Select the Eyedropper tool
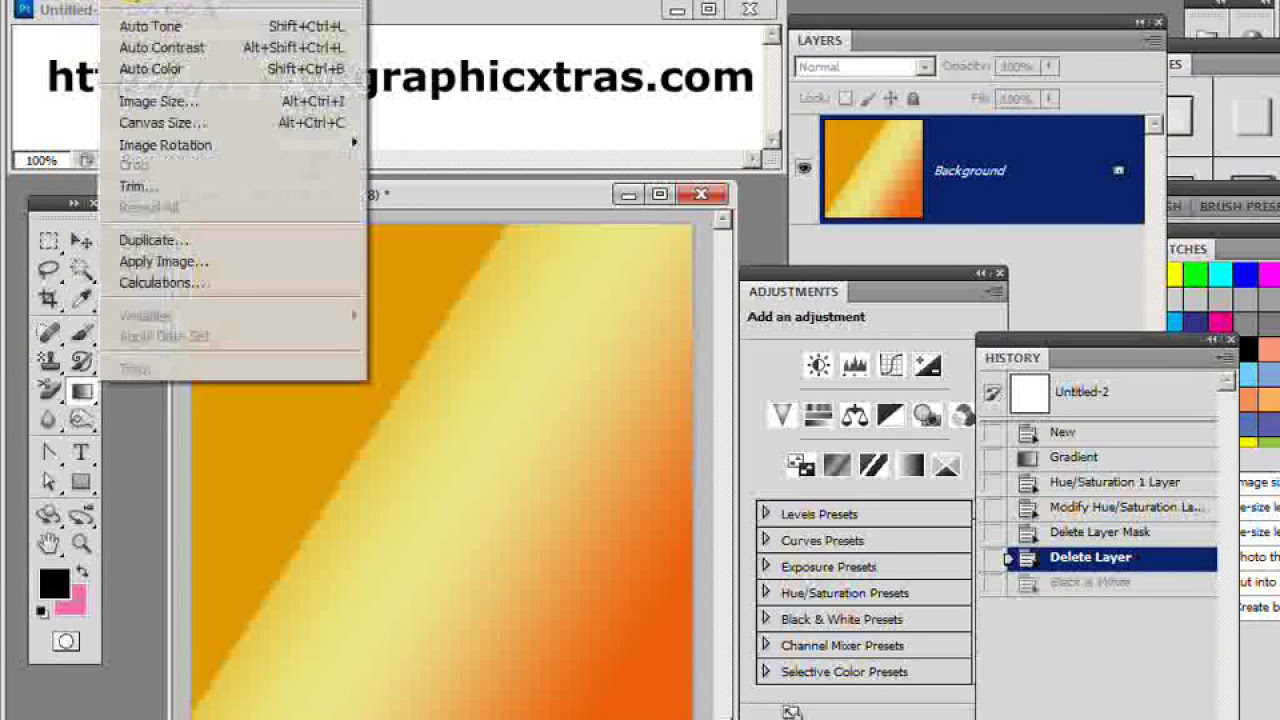 click(x=82, y=298)
